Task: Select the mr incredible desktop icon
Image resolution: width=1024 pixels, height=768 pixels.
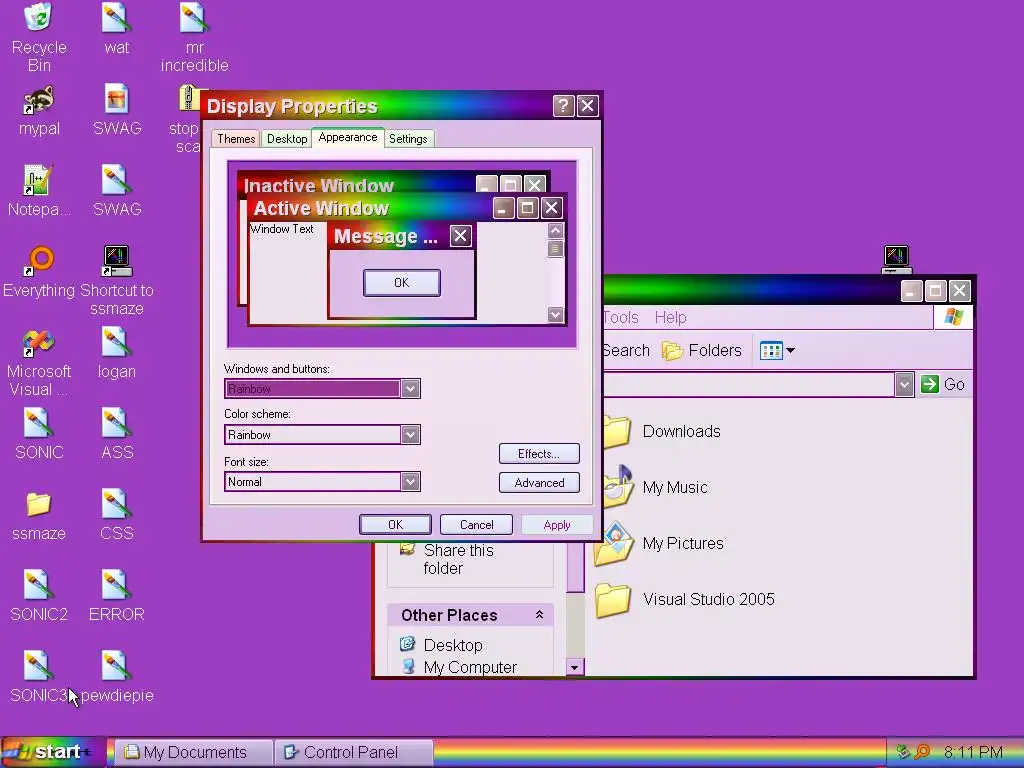Action: 194,18
